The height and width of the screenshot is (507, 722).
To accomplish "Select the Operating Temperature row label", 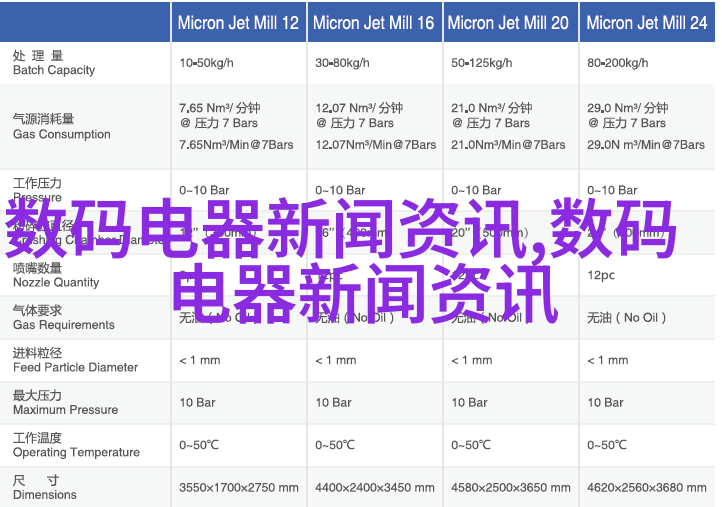I will click(76, 445).
